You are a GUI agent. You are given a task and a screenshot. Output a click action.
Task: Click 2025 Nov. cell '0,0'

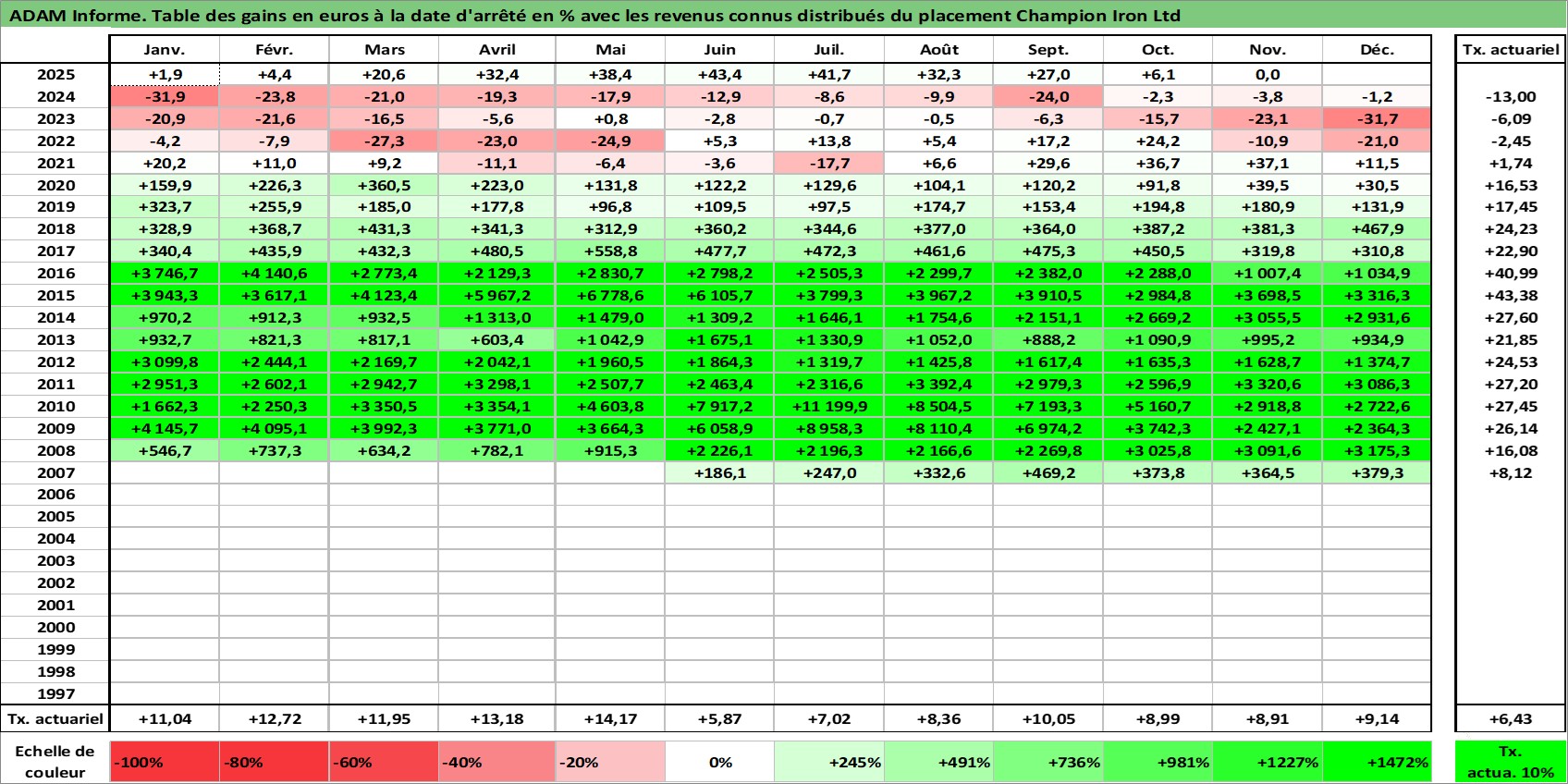(1268, 75)
